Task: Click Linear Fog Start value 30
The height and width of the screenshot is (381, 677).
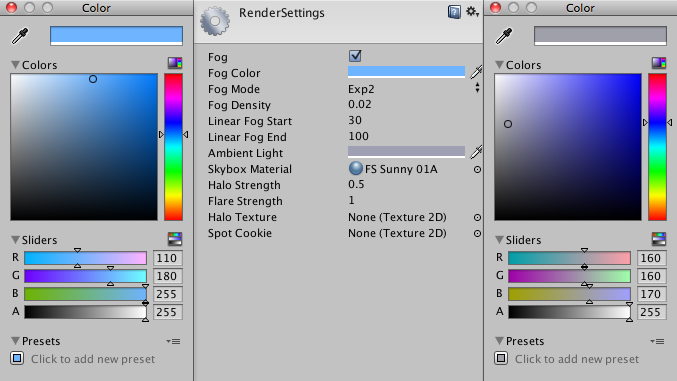Action: pyautogui.click(x=355, y=121)
